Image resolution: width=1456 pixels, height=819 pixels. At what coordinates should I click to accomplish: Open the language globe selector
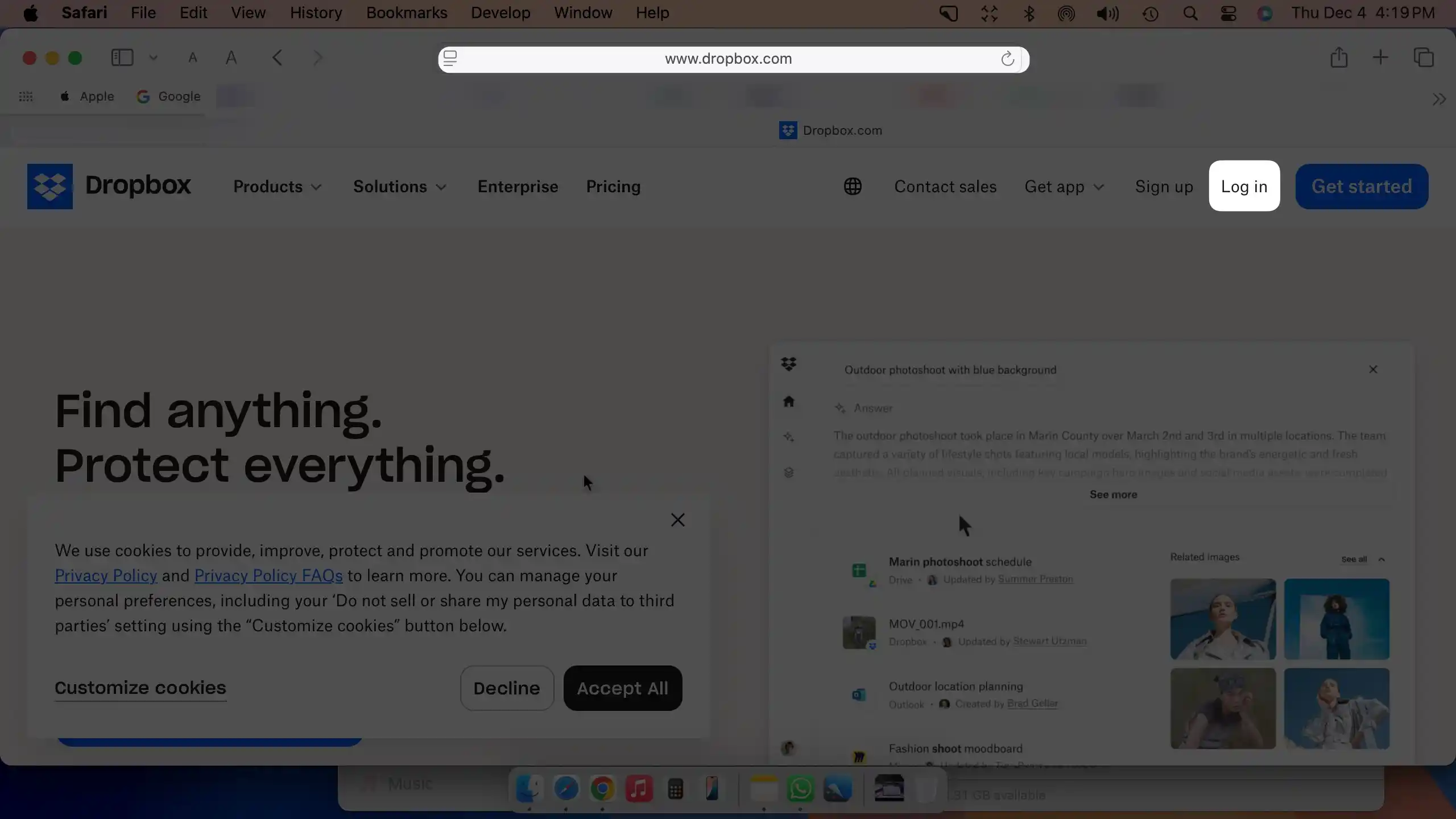coord(853,187)
